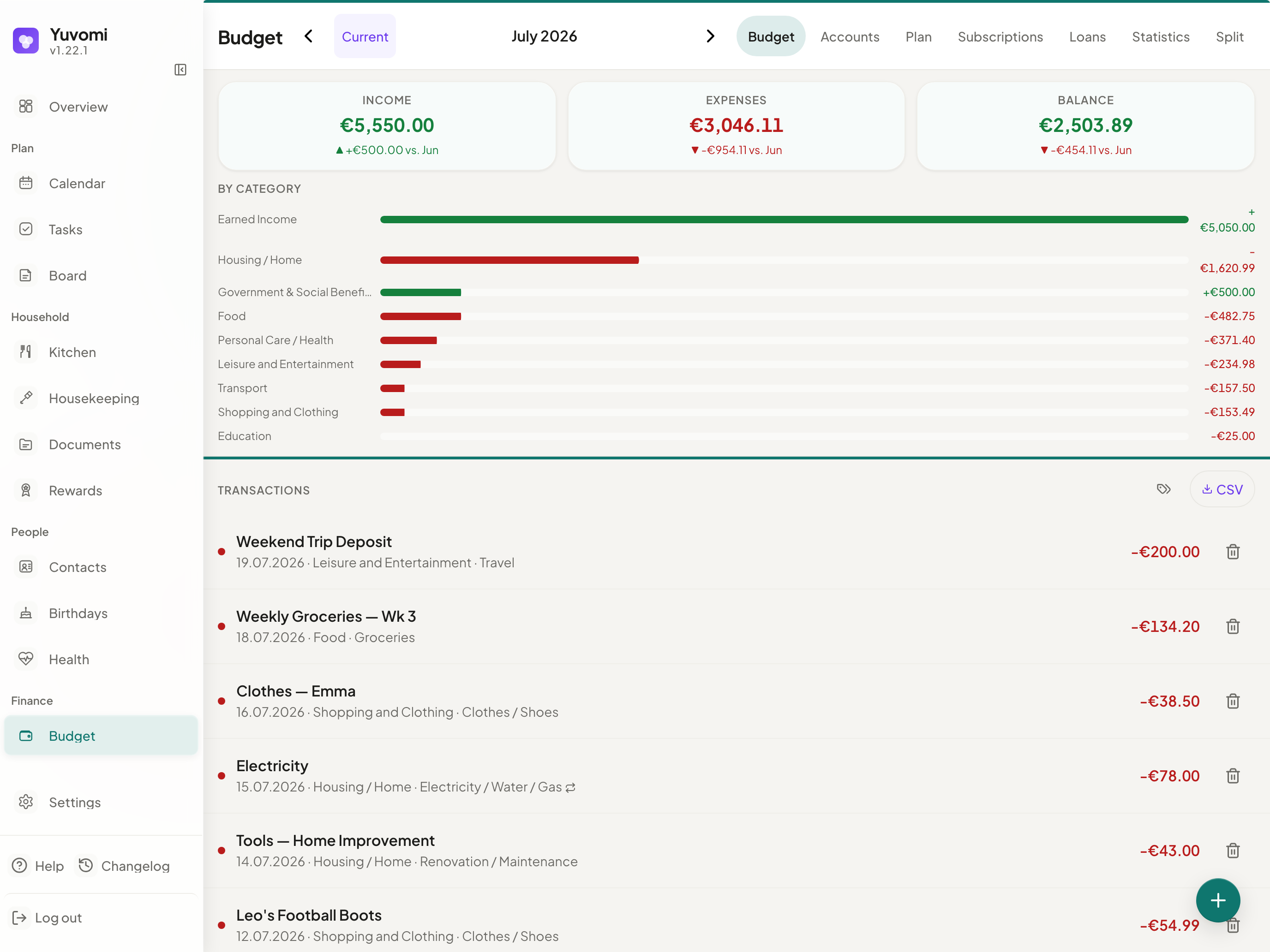Click the Balance summary card
The width and height of the screenshot is (1270, 952).
1086,125
